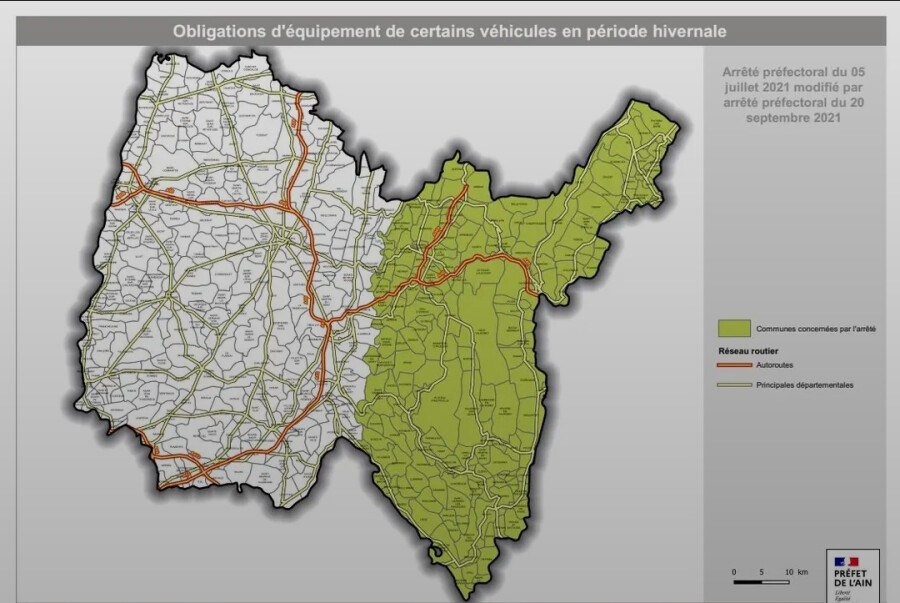
Task: Click the '0' scale label
Action: pyautogui.click(x=734, y=571)
